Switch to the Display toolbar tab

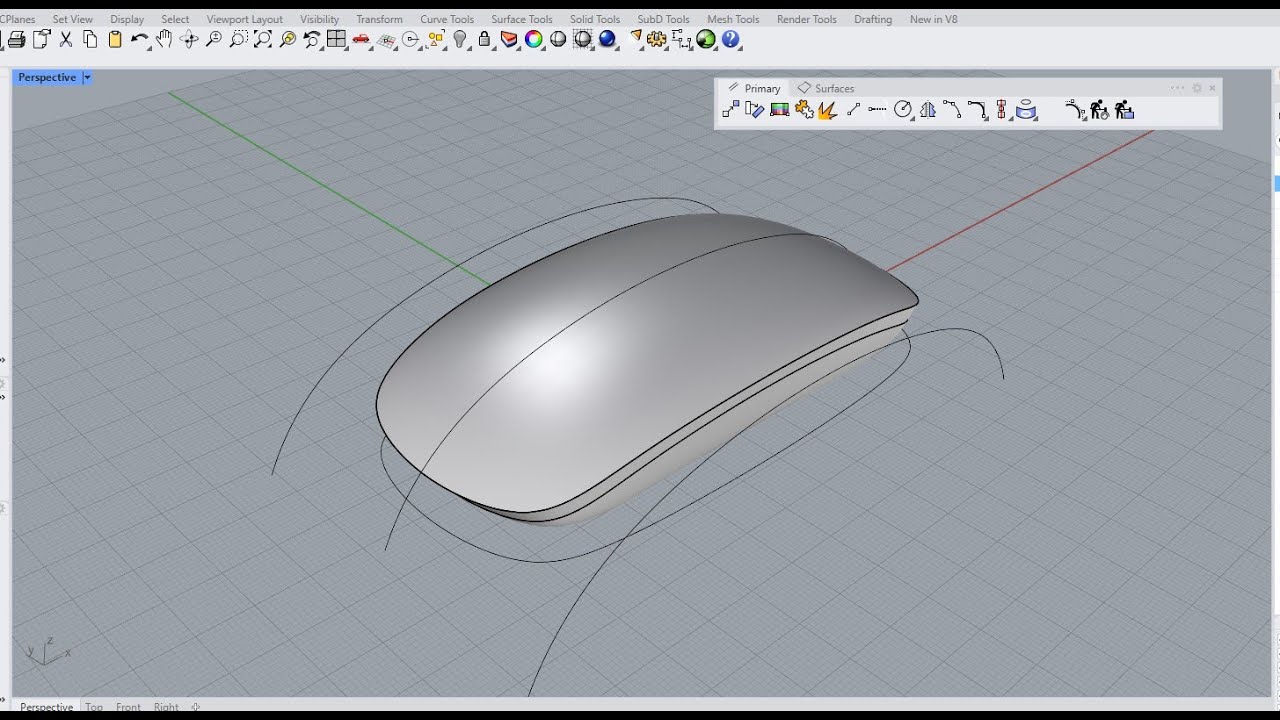tap(127, 19)
